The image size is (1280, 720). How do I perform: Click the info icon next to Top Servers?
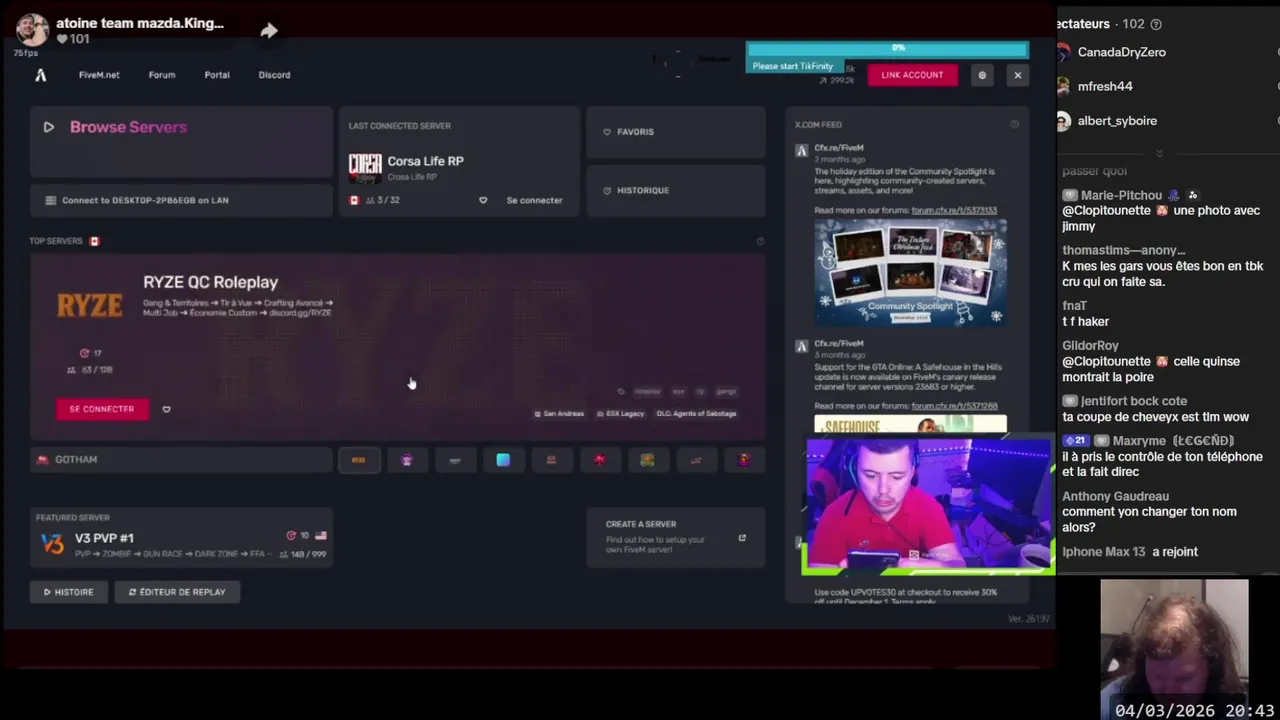pyautogui.click(x=760, y=241)
